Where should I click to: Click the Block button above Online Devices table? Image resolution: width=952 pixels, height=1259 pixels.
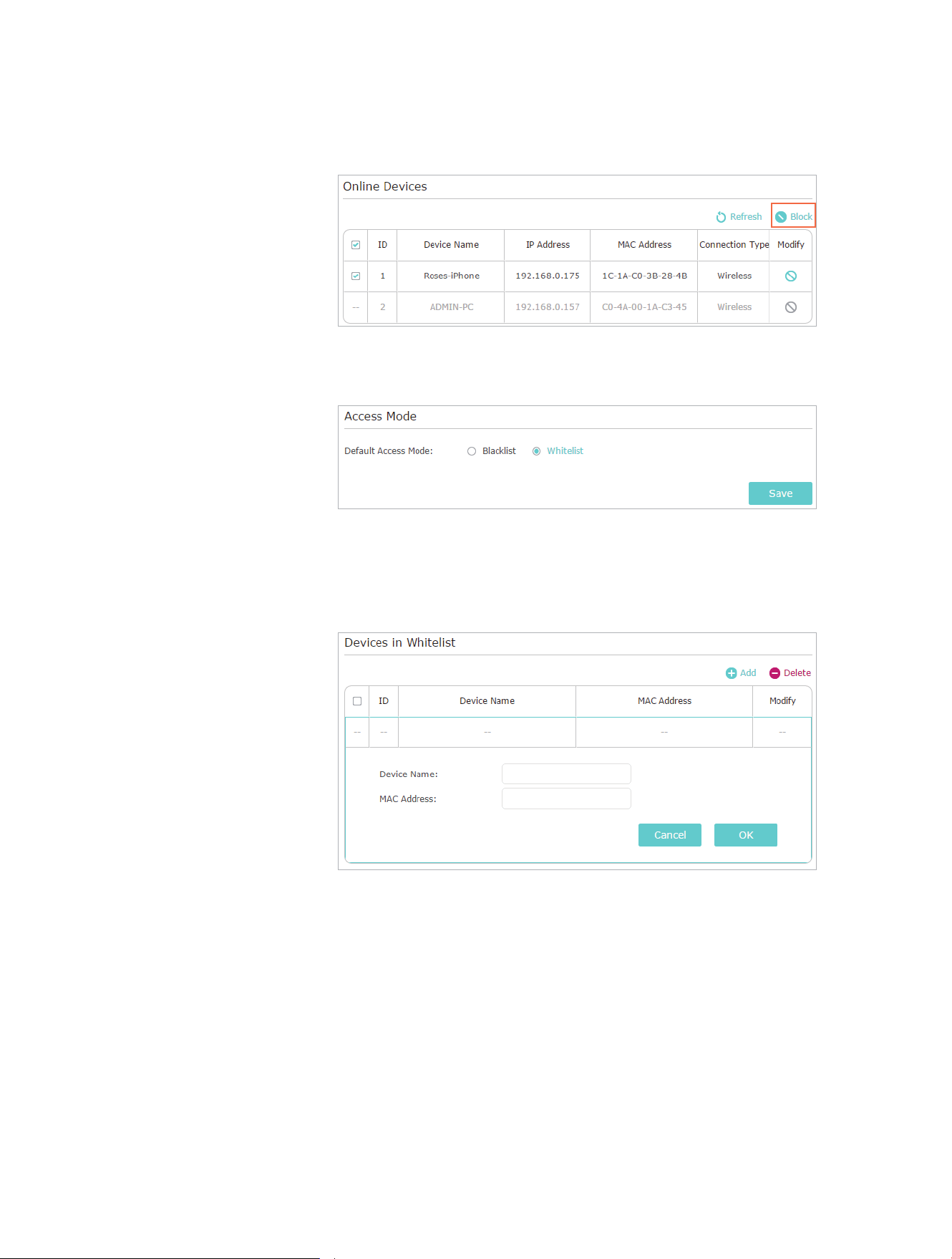pyautogui.click(x=794, y=216)
